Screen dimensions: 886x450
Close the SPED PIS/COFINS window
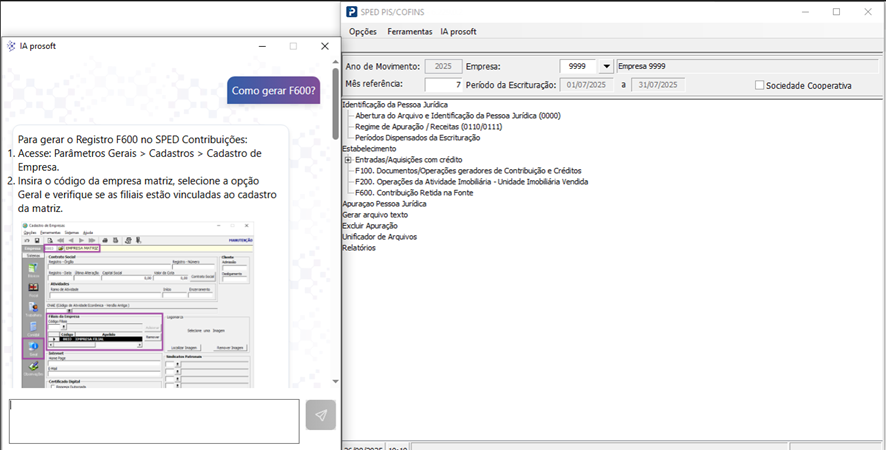coord(868,12)
